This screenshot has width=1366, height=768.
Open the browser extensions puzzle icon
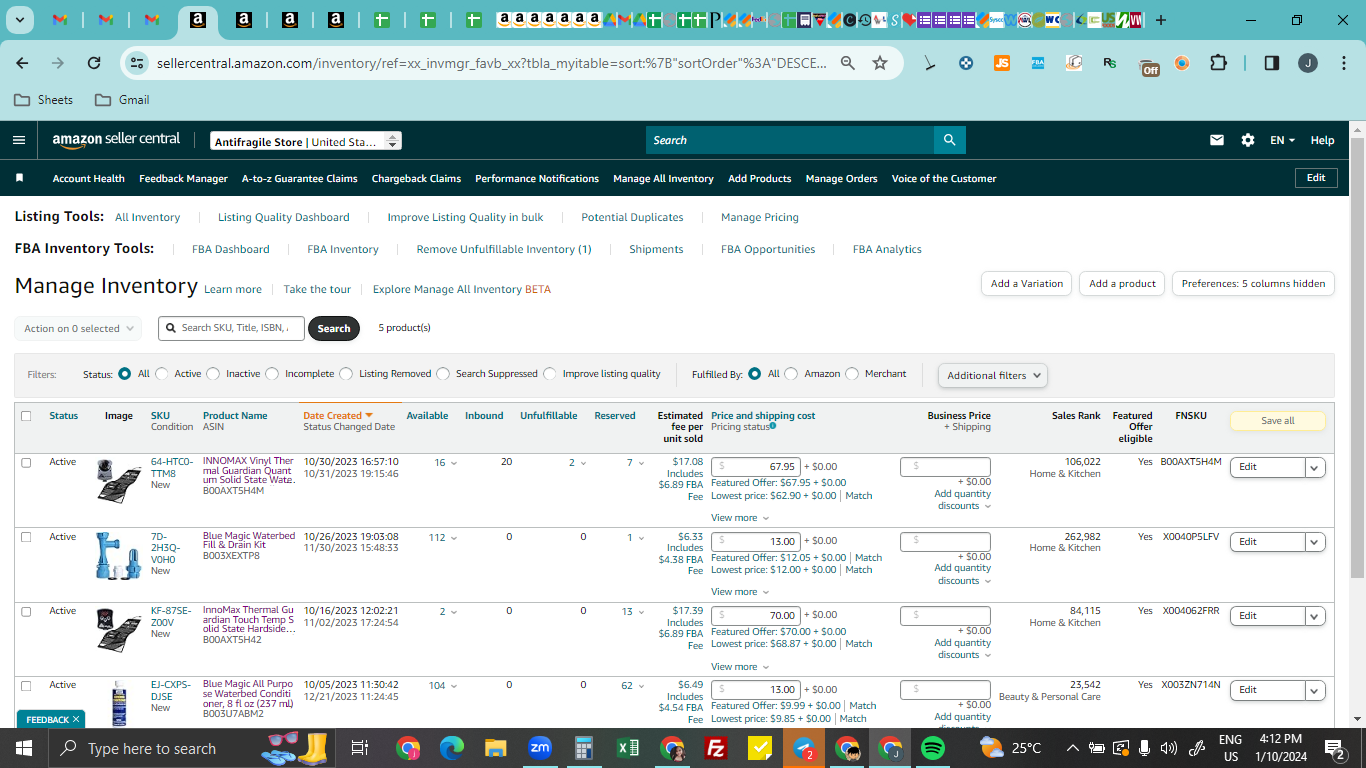coord(1218,63)
